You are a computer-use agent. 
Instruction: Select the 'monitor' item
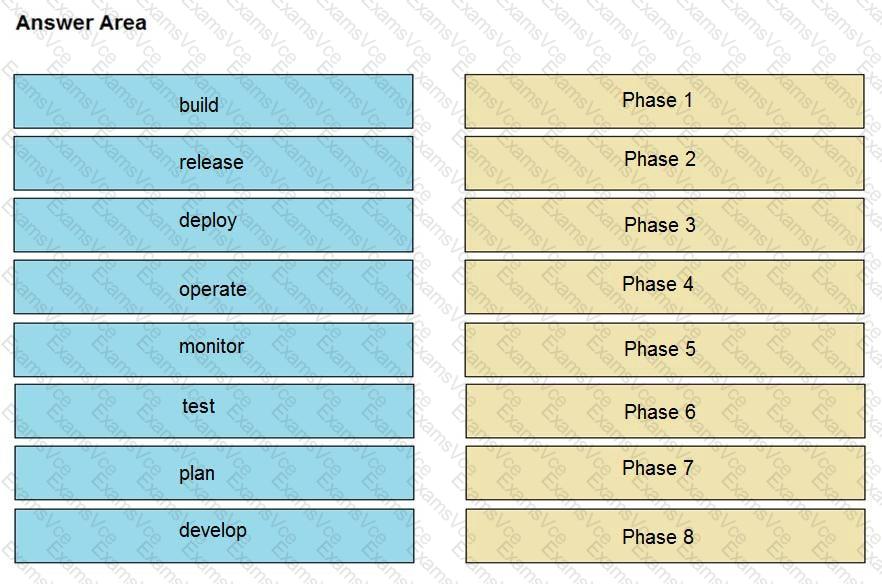(213, 350)
